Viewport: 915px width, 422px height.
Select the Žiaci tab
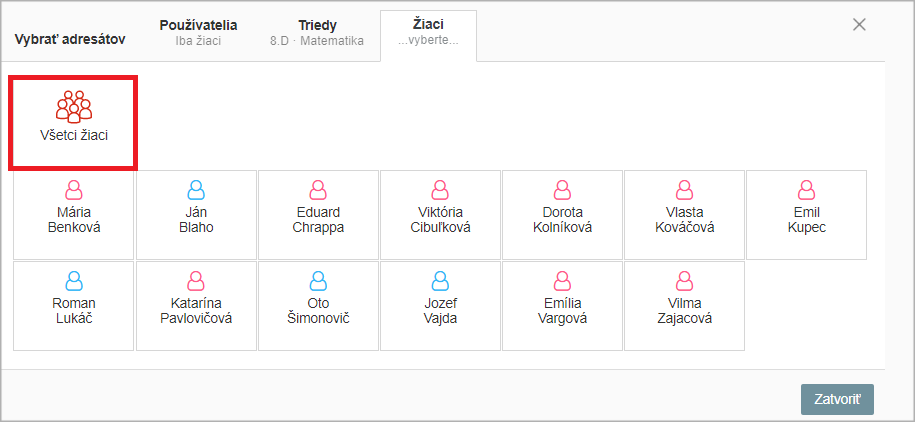[x=428, y=33]
